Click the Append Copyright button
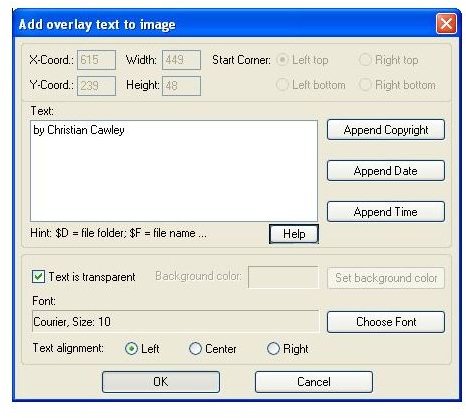The image size is (466, 418). pyautogui.click(x=386, y=130)
